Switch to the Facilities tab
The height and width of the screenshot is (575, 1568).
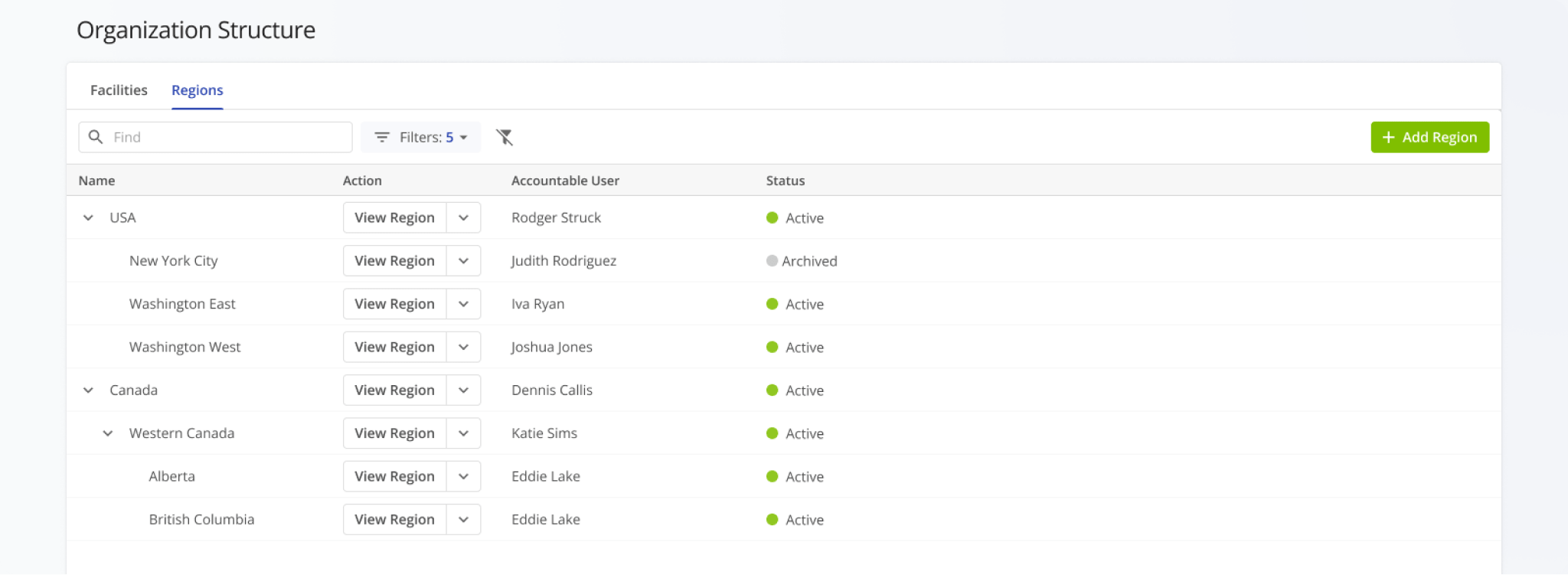[119, 90]
